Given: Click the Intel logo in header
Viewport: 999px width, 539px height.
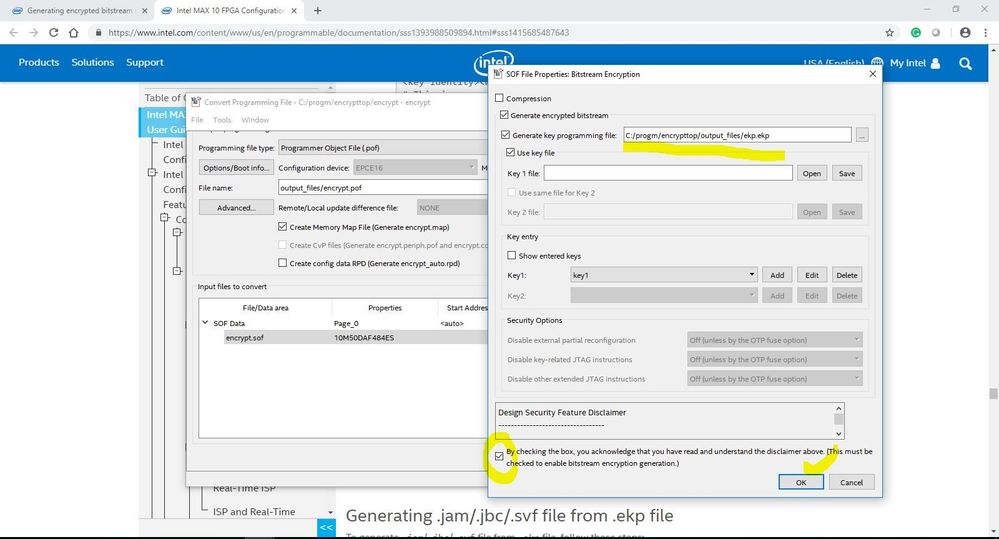Looking at the screenshot, I should coord(493,62).
